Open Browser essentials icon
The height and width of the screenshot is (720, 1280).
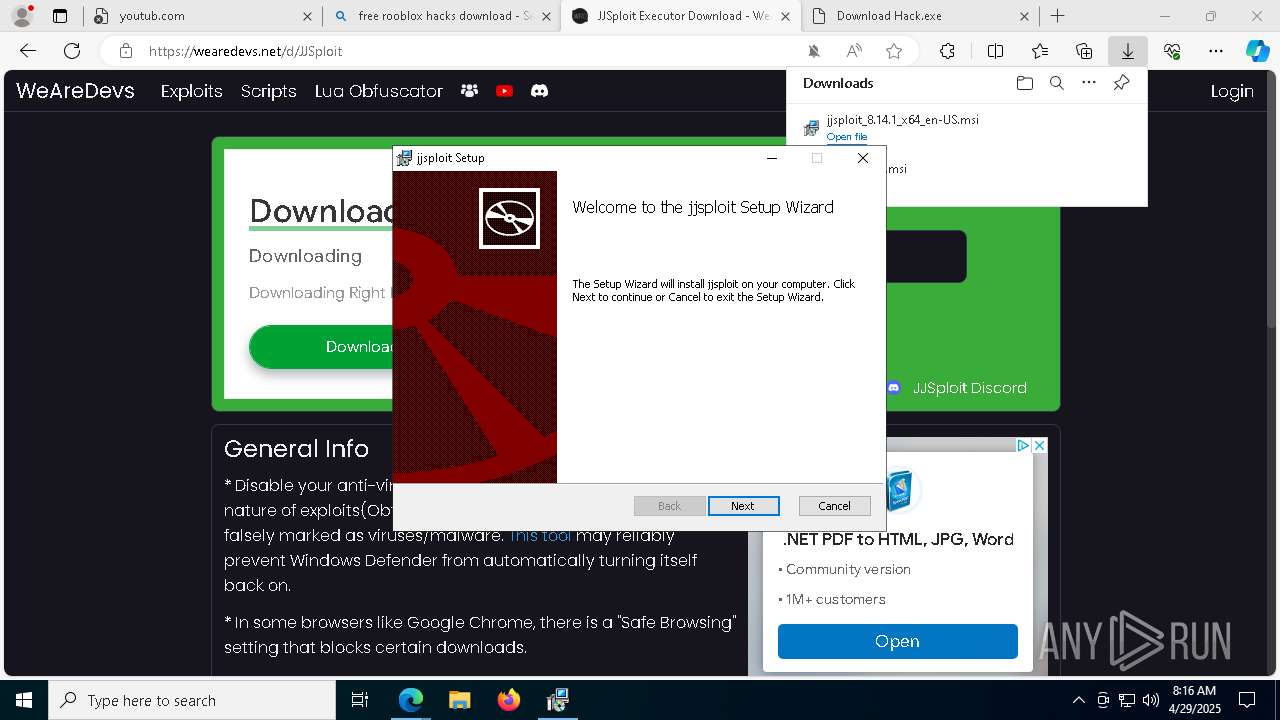click(1172, 51)
